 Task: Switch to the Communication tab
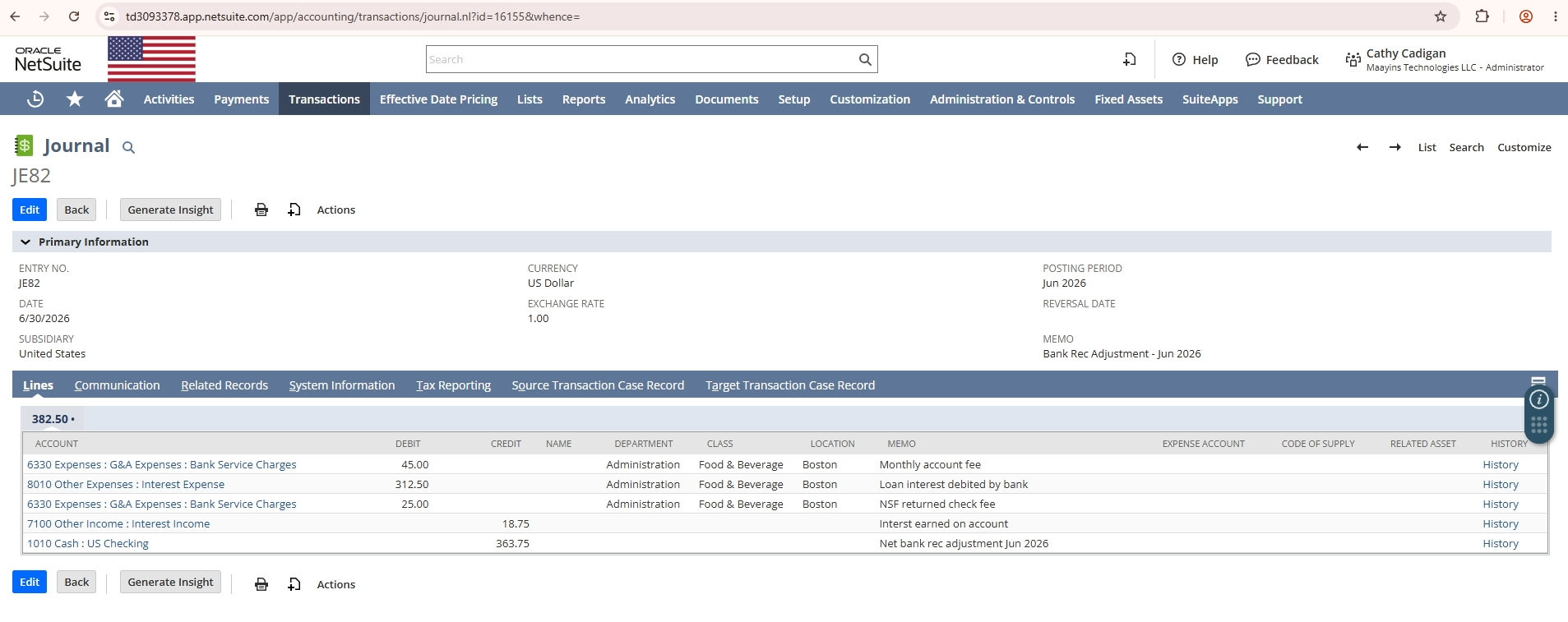pos(118,385)
